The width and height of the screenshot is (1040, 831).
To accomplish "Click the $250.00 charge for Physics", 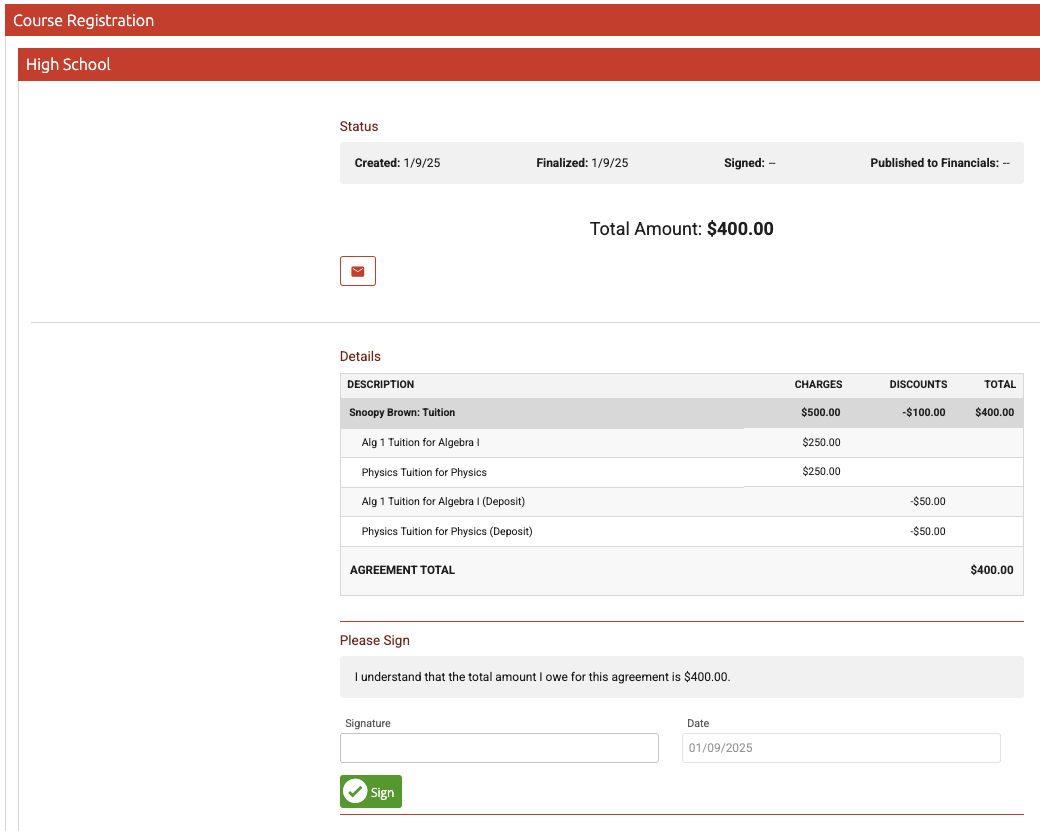I will tap(821, 472).
